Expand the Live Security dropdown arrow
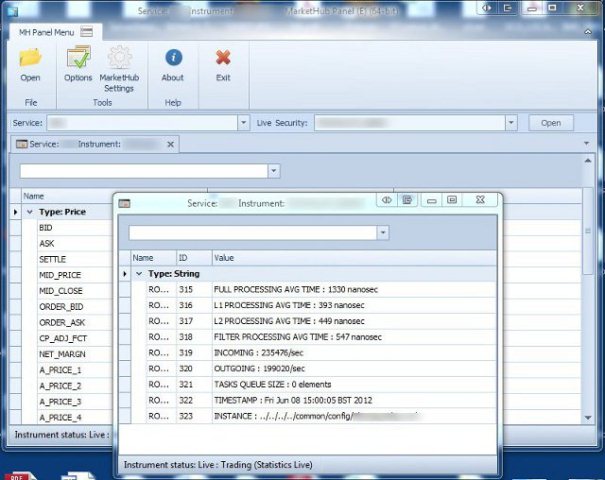 pyautogui.click(x=511, y=122)
